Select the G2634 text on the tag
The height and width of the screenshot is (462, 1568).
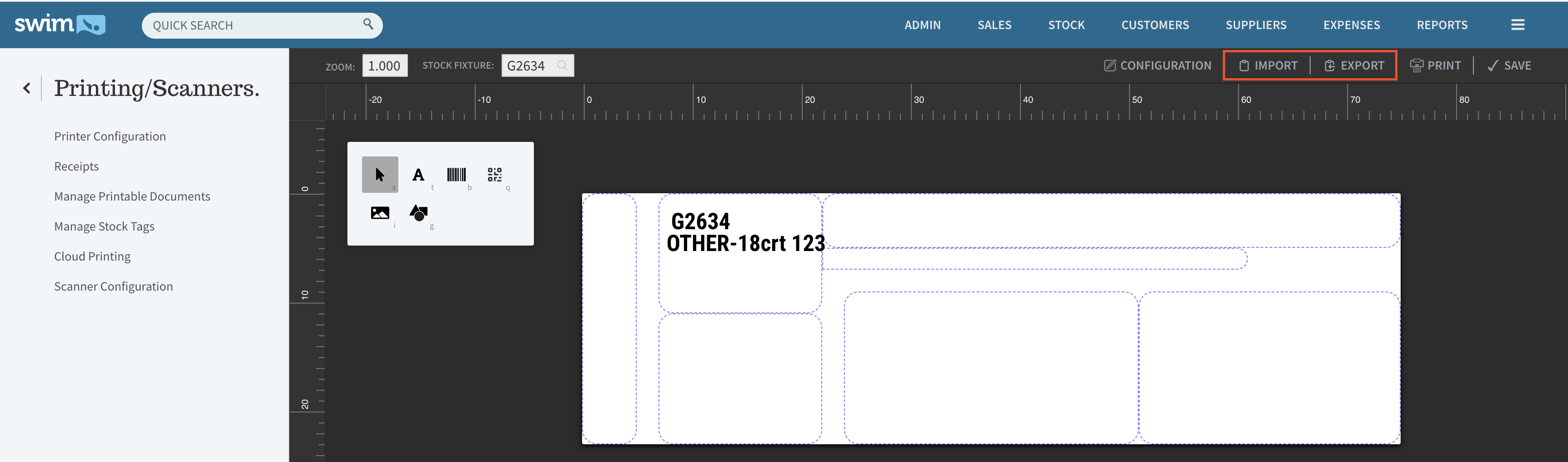700,221
